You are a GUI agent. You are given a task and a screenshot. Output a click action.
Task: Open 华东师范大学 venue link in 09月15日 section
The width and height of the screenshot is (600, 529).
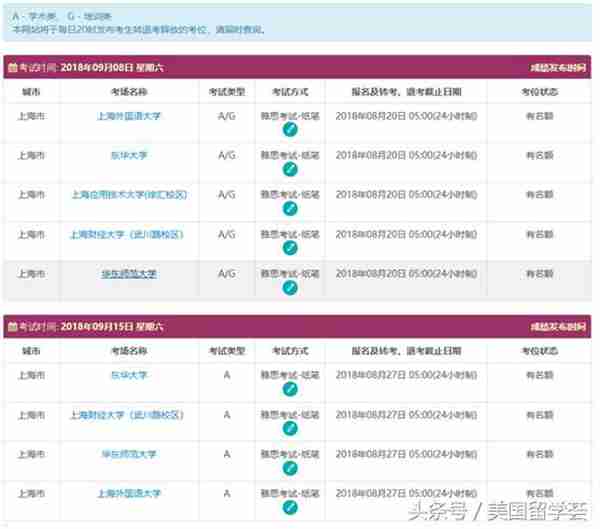[129, 454]
